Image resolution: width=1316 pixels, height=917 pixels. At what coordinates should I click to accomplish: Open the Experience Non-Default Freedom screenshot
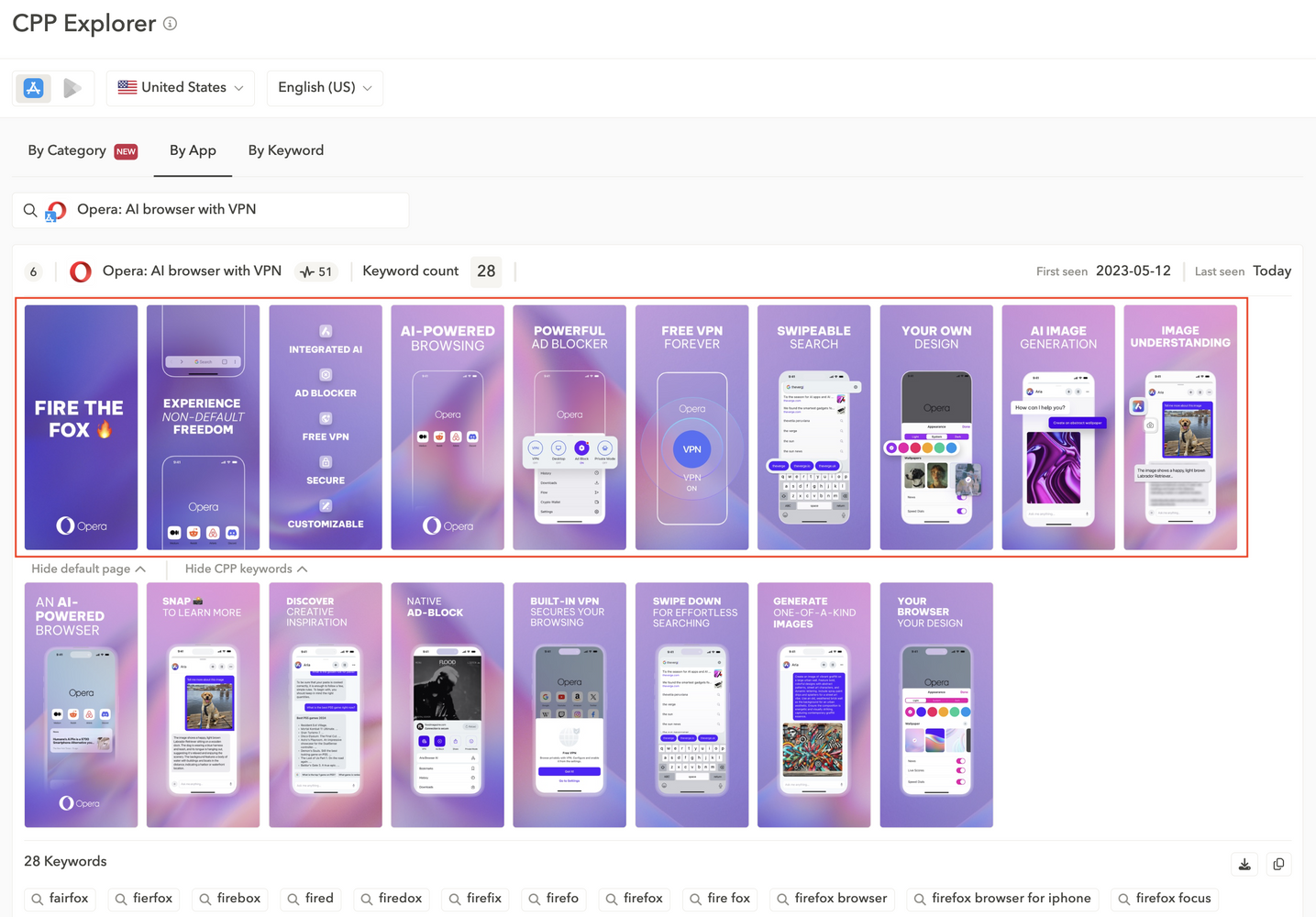click(x=204, y=427)
